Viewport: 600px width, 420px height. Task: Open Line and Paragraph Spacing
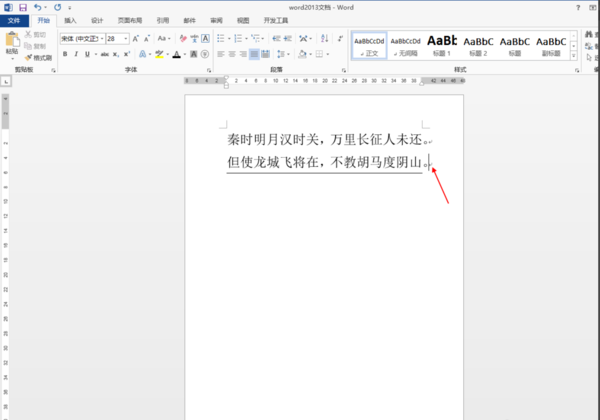[281, 54]
